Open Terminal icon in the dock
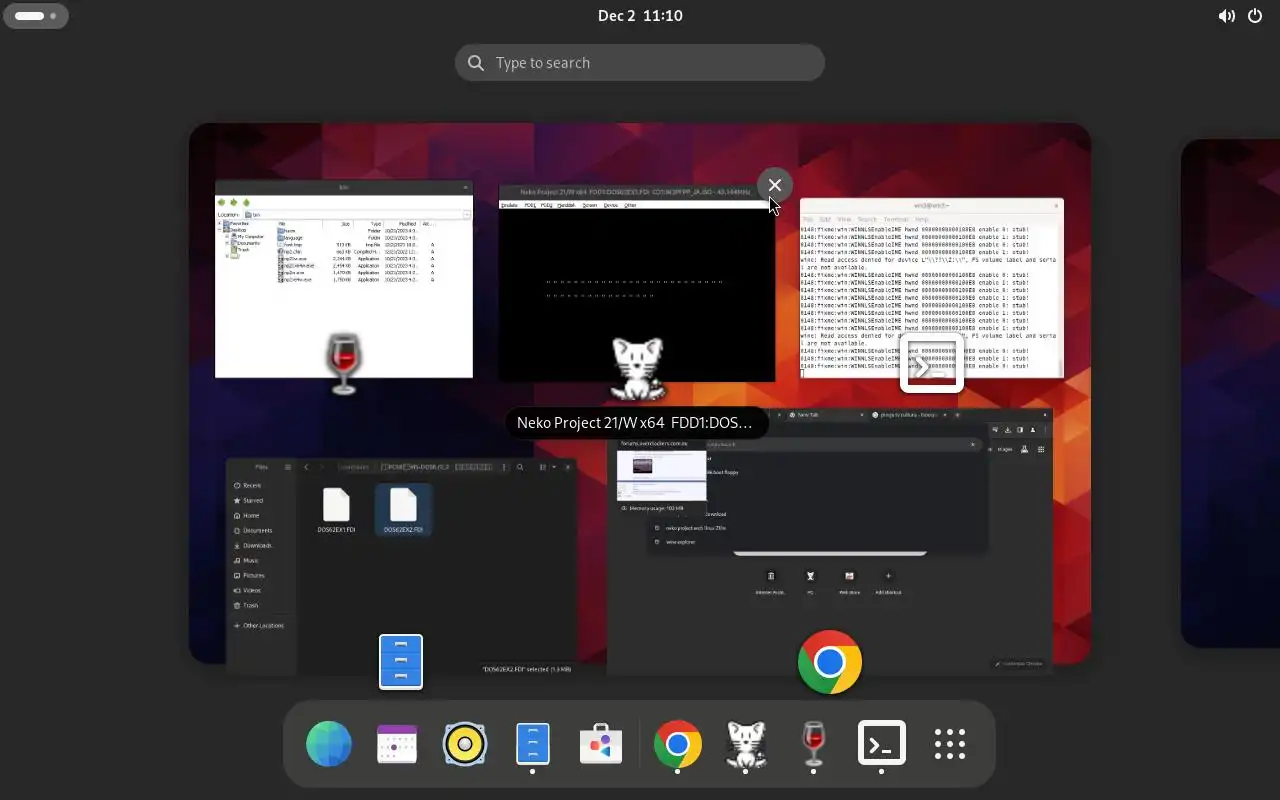 (x=881, y=744)
